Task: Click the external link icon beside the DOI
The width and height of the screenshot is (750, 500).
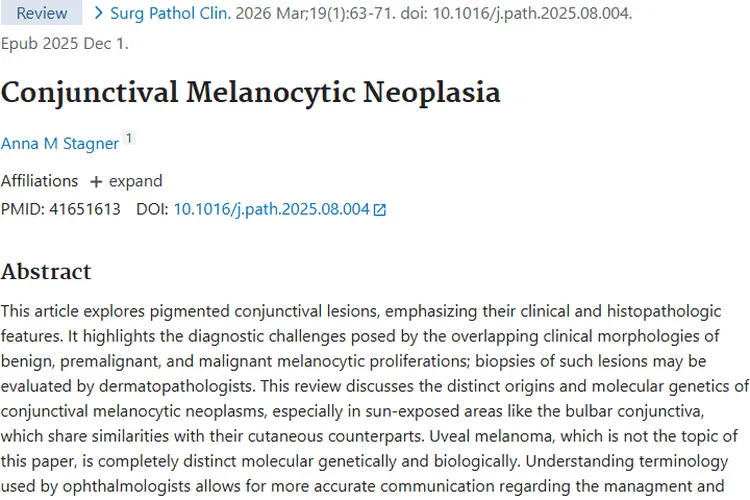Action: click(379, 210)
